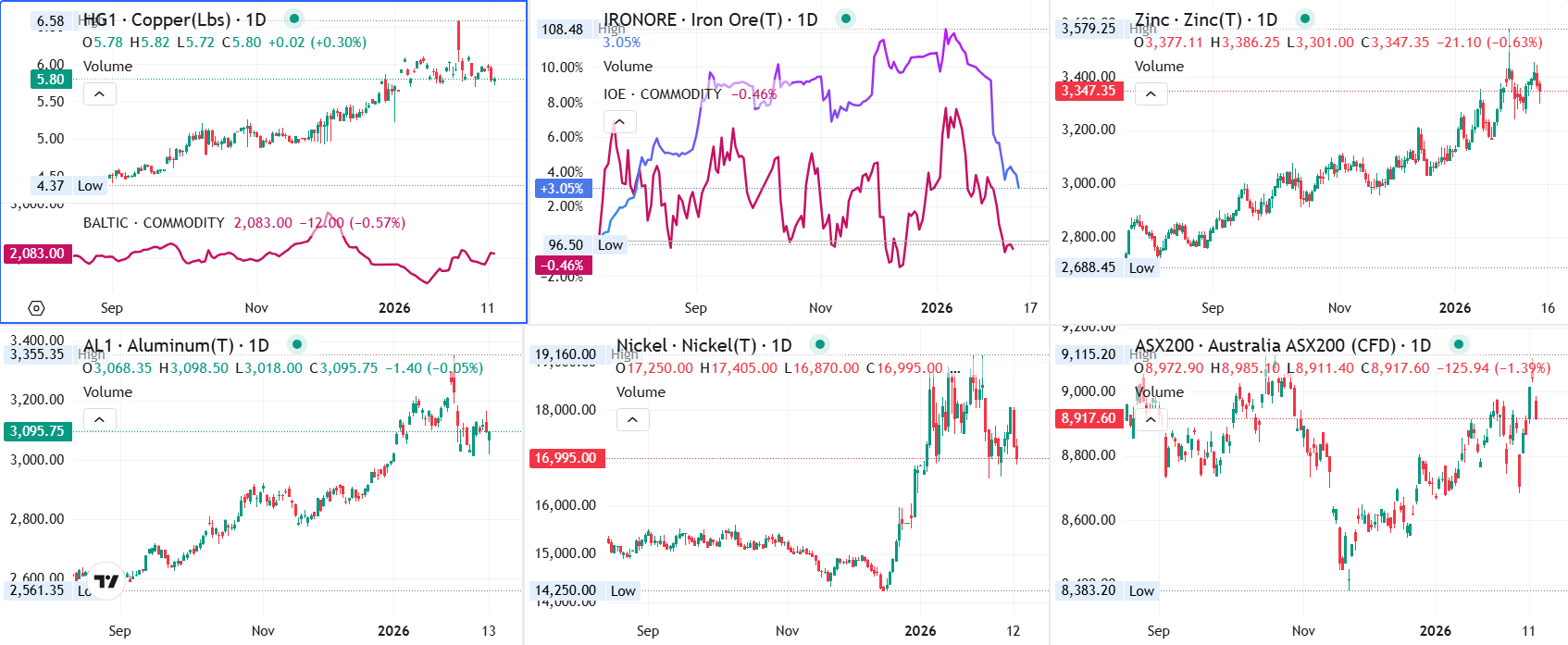Click the blue +3.05% Iron Ore scale label

click(563, 189)
